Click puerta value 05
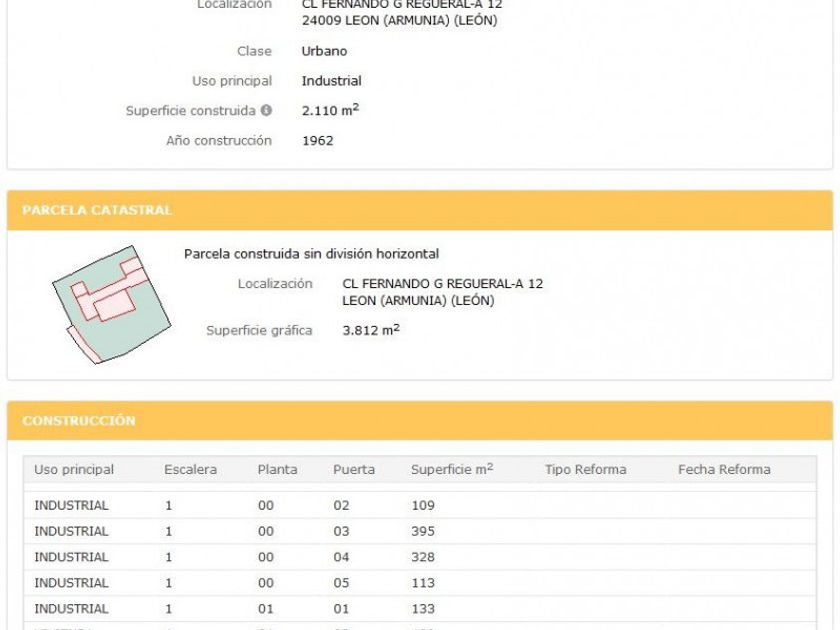This screenshot has width=840, height=630. click(x=341, y=583)
